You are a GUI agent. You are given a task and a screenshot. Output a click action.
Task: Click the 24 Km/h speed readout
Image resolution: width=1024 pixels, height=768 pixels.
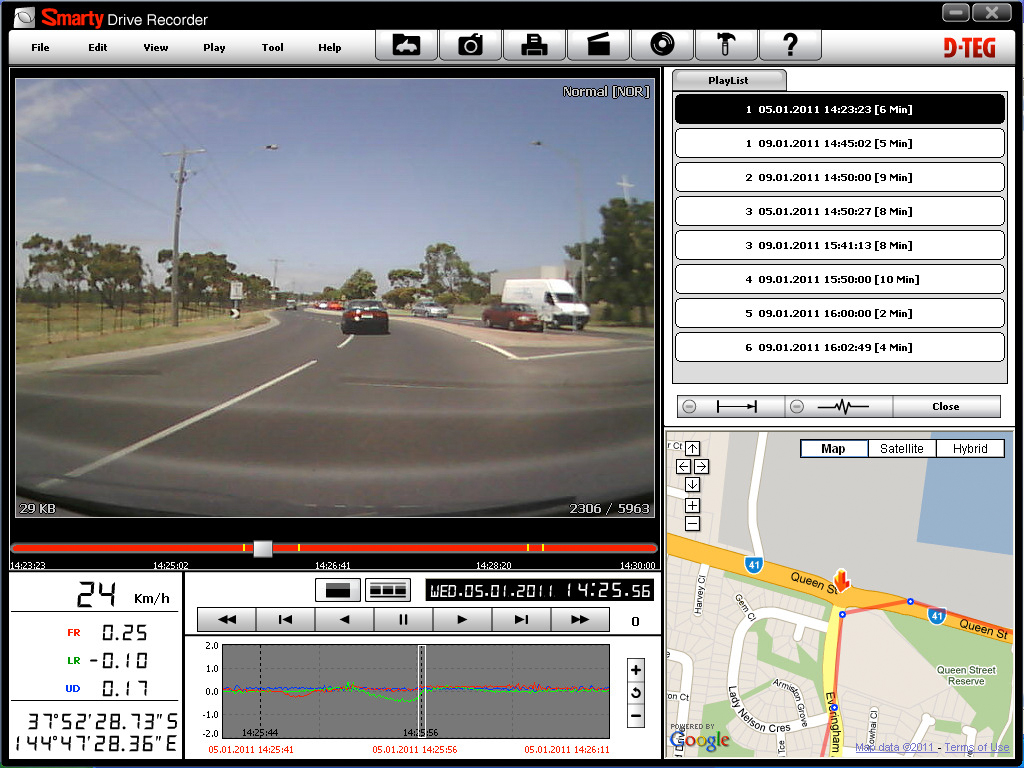pyautogui.click(x=123, y=595)
